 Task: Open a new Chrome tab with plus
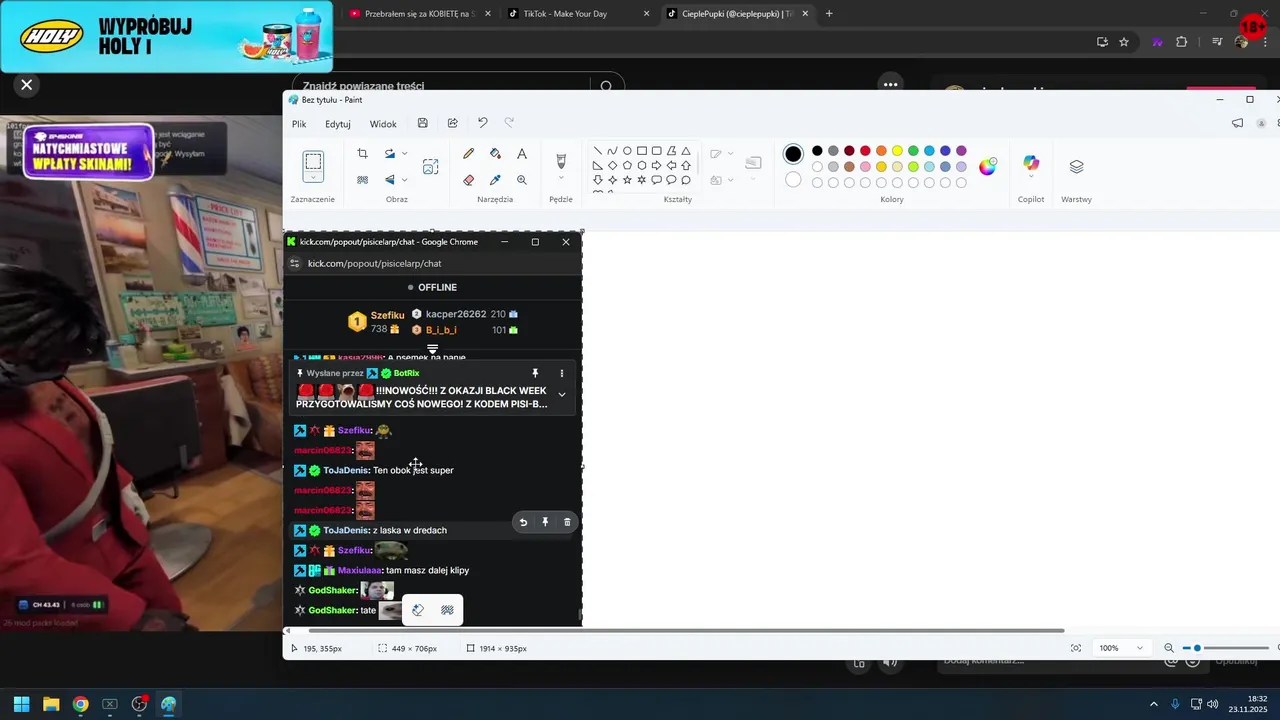829,14
